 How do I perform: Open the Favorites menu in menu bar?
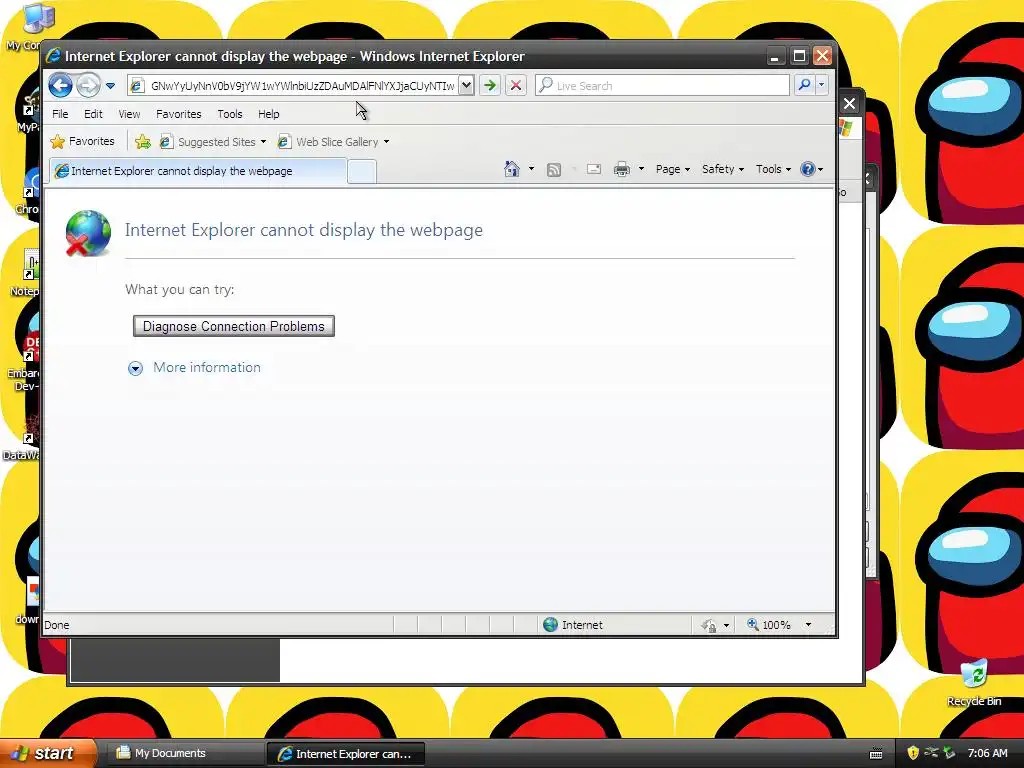tap(178, 114)
